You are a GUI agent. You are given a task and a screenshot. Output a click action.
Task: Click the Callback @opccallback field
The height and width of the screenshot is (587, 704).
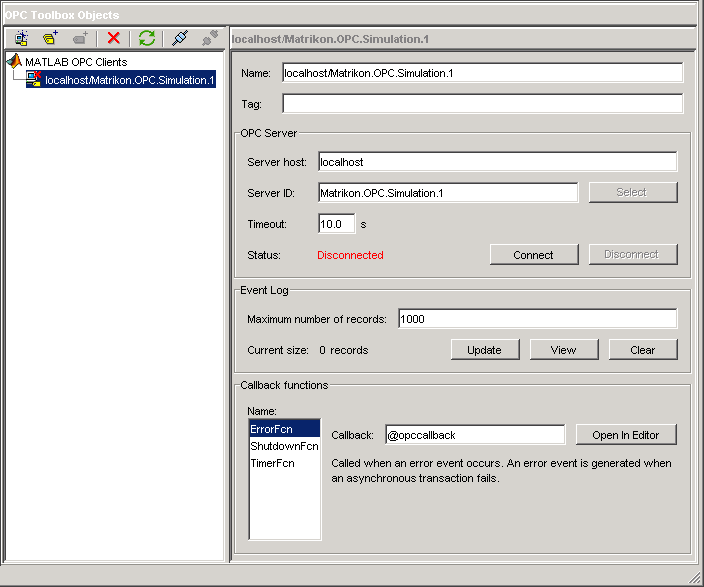[475, 435]
